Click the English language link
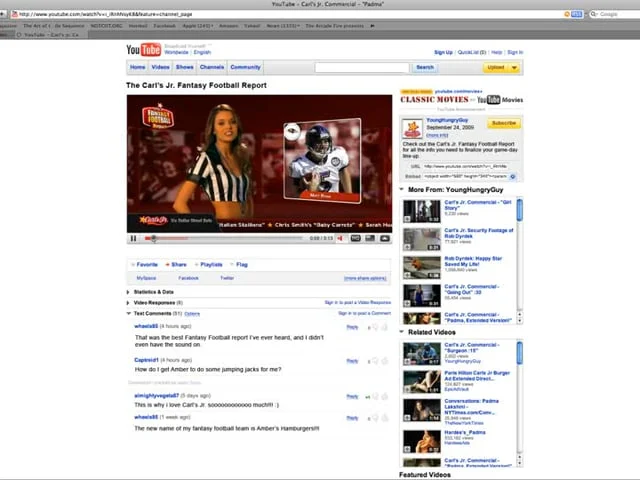640x480 pixels. tap(202, 52)
